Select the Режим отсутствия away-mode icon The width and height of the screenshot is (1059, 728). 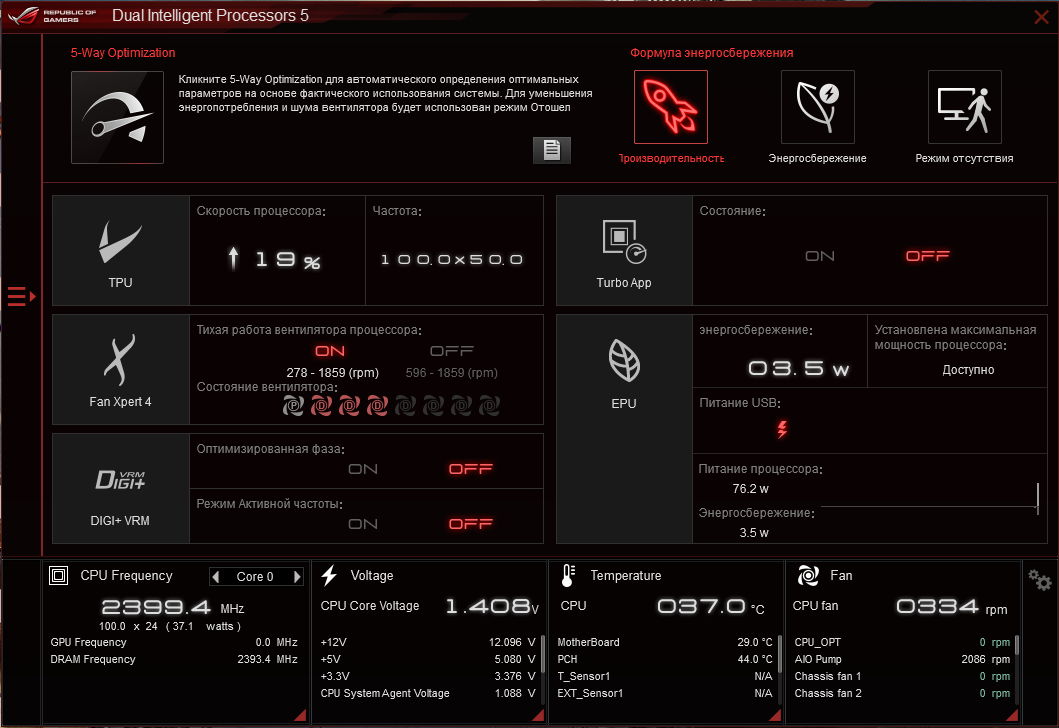coord(964,107)
